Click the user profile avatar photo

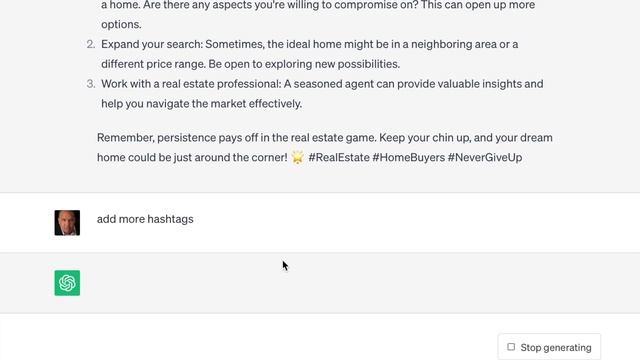[x=67, y=223]
